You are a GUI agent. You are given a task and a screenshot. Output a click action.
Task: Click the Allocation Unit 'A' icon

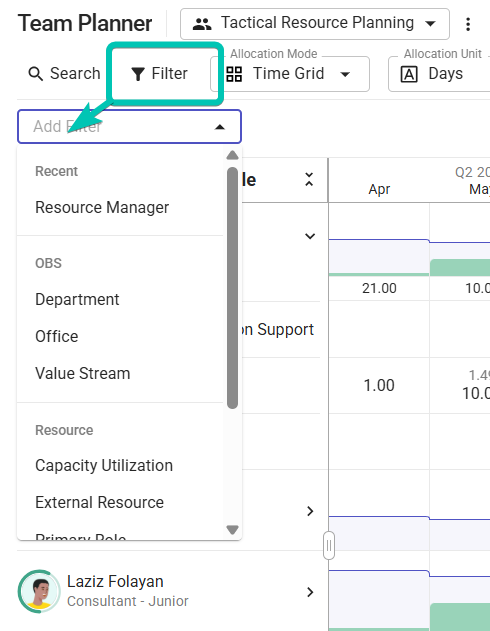[x=409, y=74]
